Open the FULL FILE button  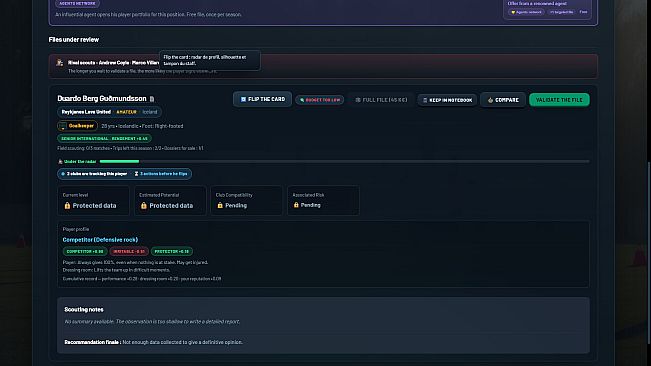point(381,100)
